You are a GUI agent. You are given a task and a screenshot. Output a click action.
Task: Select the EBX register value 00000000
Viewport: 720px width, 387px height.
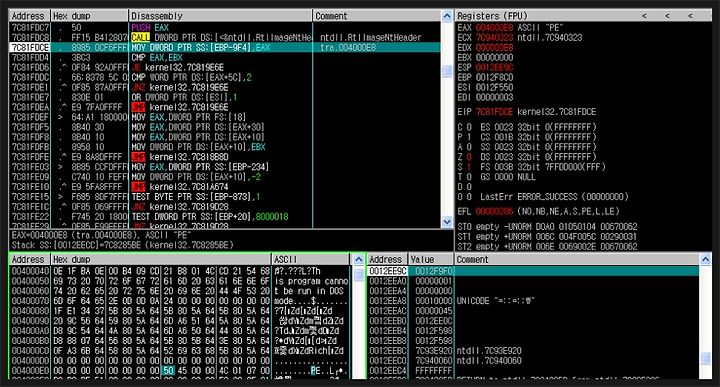tap(494, 57)
